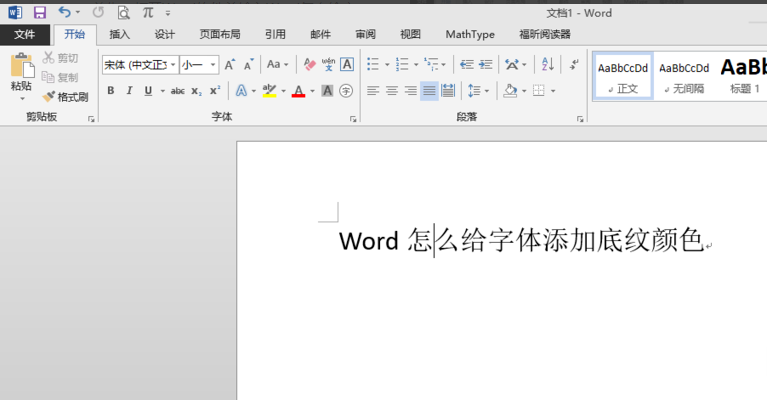Switch to the 插入 tab
The height and width of the screenshot is (400, 767).
tap(119, 34)
